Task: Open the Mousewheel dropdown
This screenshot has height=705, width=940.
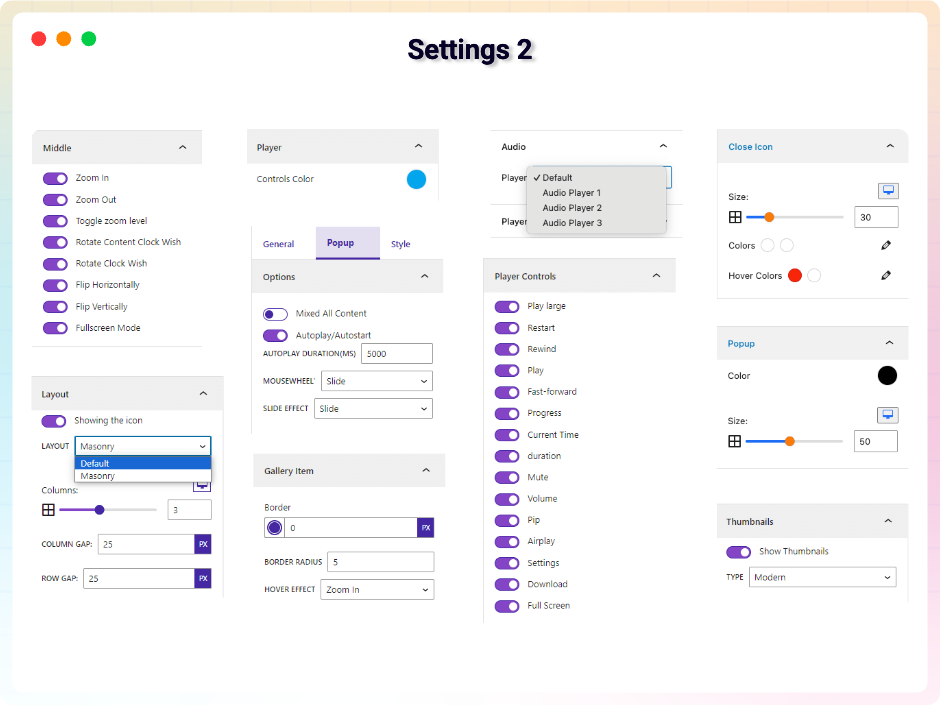Action: pyautogui.click(x=377, y=381)
